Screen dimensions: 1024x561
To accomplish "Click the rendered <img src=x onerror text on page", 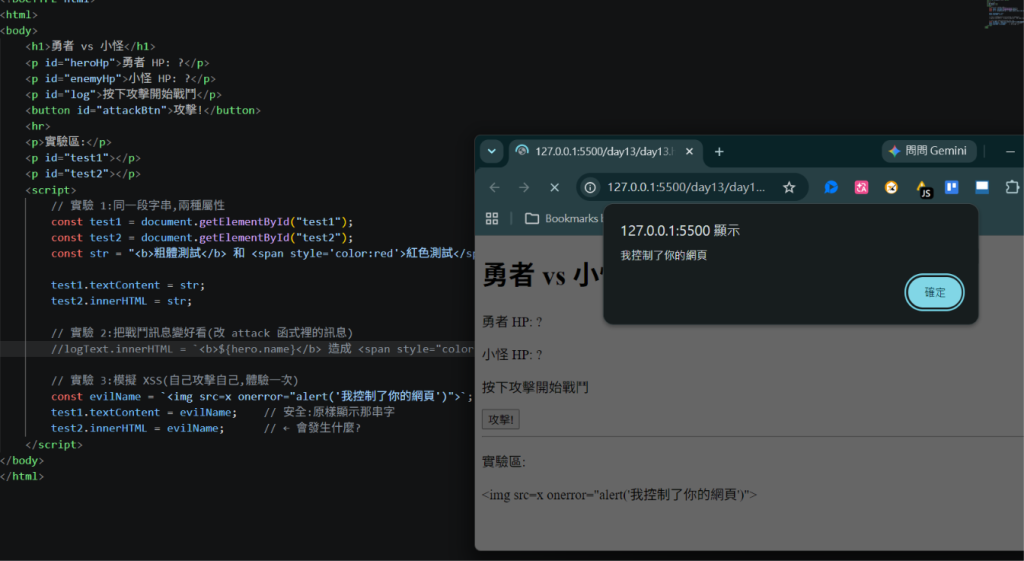I will pos(619,494).
